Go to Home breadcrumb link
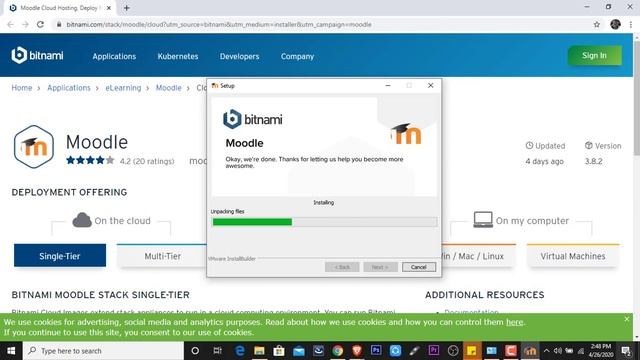This screenshot has height=360, width=640. coord(22,88)
